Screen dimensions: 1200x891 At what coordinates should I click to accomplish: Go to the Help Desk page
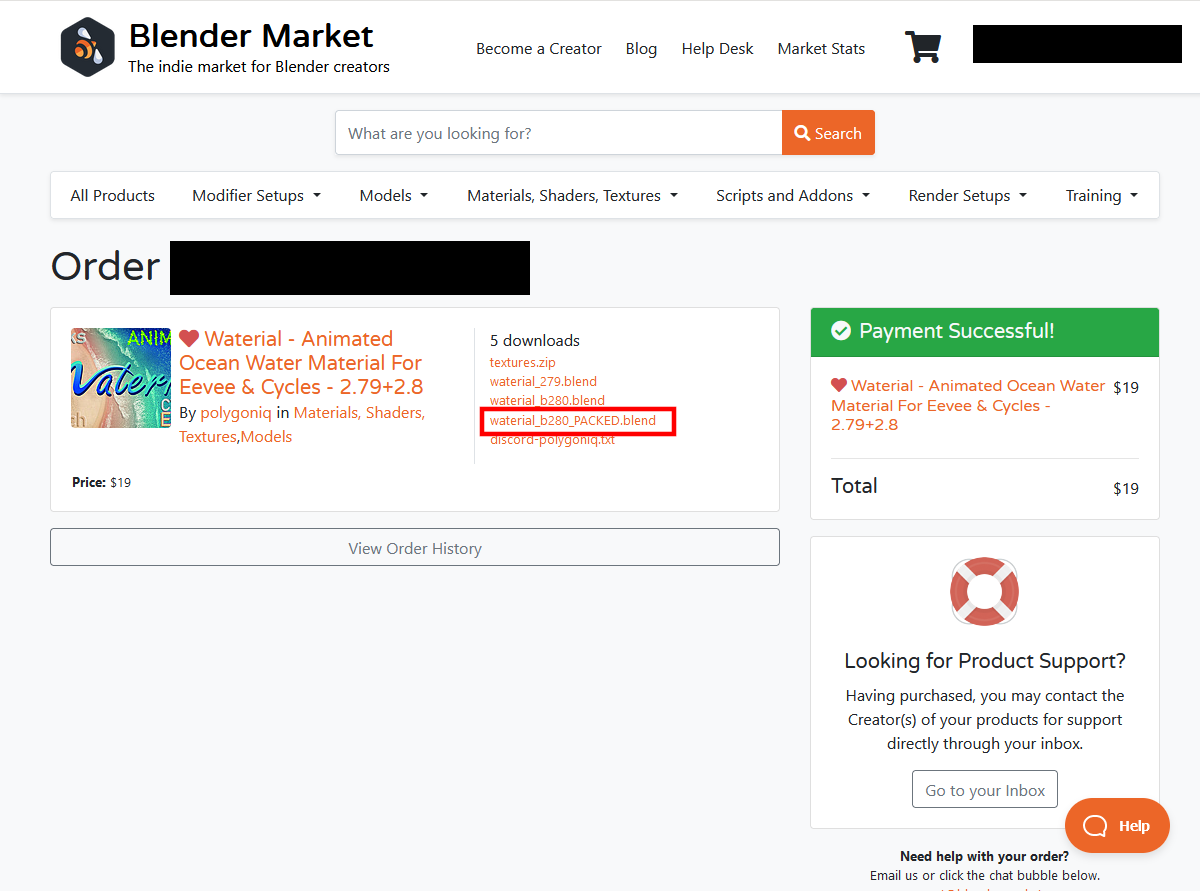[x=717, y=48]
